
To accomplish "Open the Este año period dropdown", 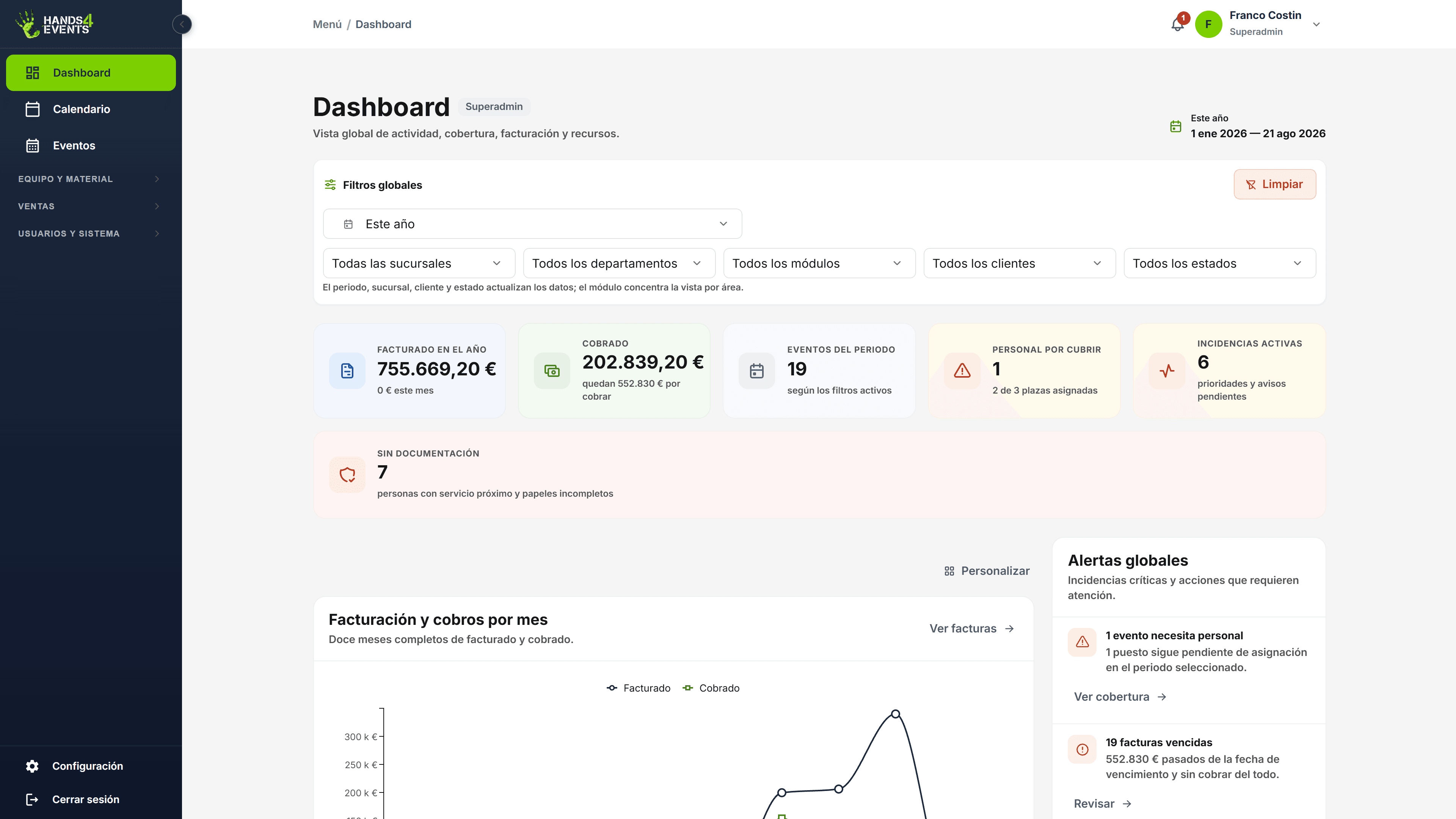I will point(532,224).
